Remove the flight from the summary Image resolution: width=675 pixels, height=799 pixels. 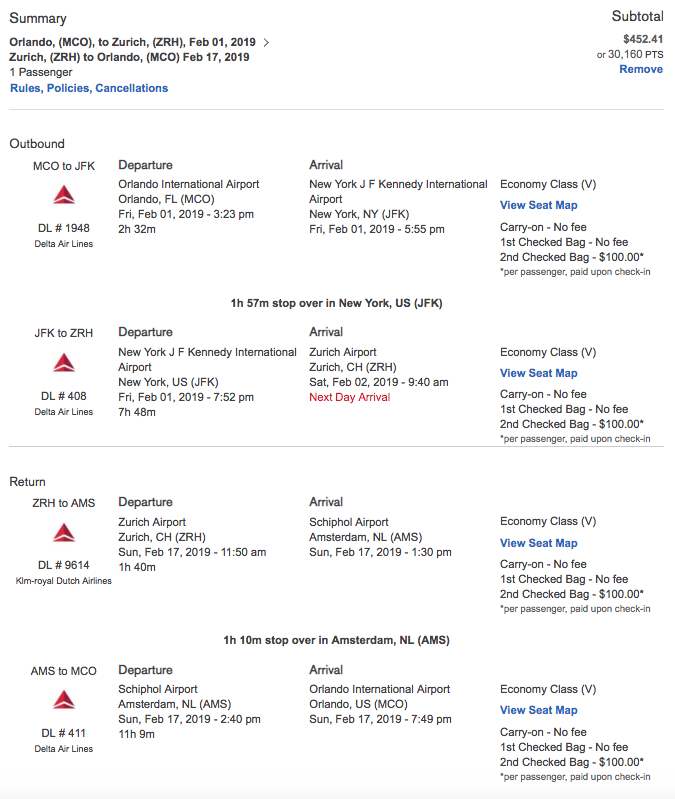pos(640,69)
